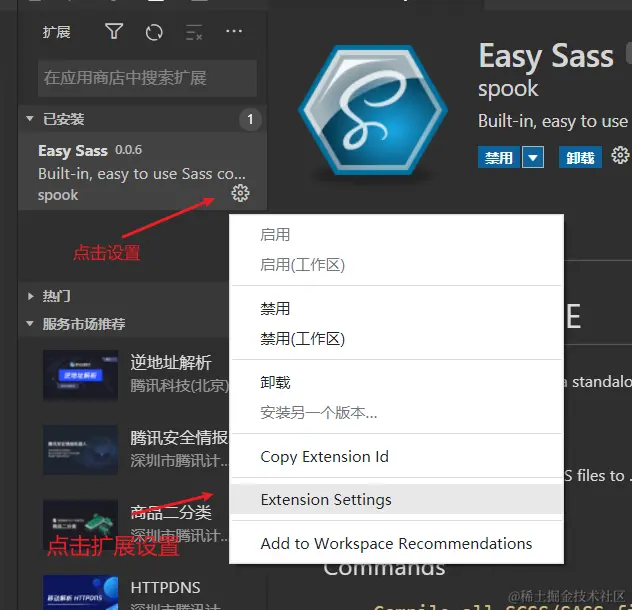This screenshot has height=610, width=632.
Task: Click spook publisher under Easy Sass item
Action: tap(58, 195)
